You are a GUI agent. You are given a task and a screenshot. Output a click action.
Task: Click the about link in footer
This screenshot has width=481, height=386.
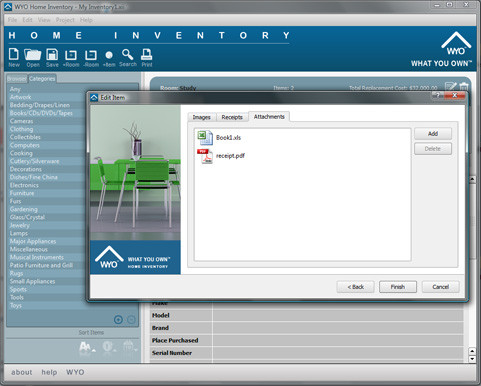(22, 372)
